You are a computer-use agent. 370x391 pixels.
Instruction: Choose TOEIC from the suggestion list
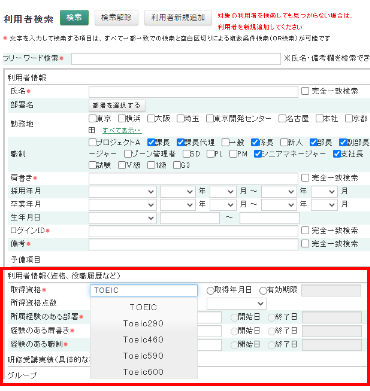point(144,307)
